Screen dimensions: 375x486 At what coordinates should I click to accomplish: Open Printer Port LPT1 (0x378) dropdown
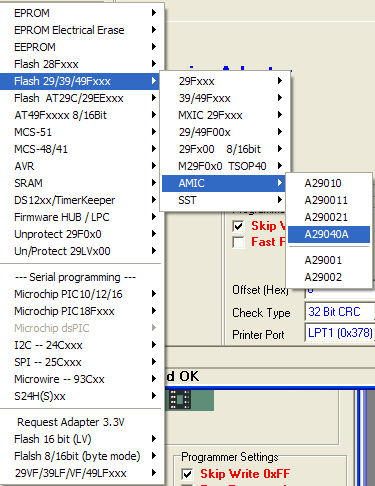(340, 333)
